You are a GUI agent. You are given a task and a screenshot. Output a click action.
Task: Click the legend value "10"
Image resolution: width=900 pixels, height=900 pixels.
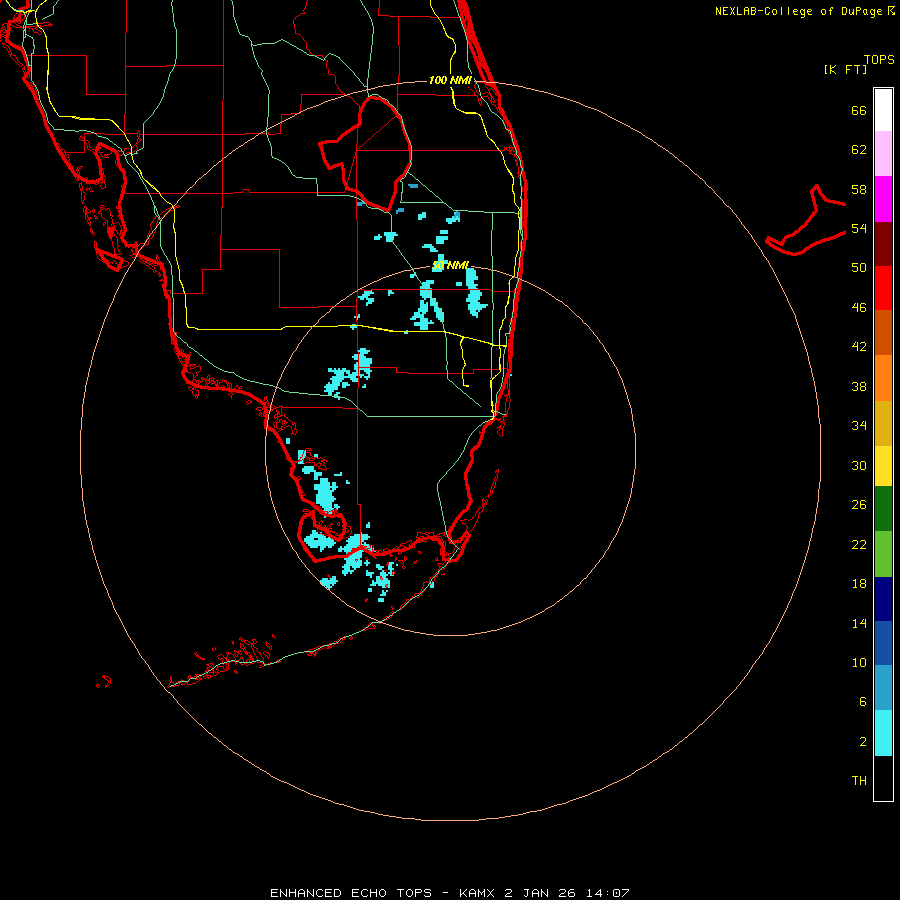pyautogui.click(x=859, y=662)
